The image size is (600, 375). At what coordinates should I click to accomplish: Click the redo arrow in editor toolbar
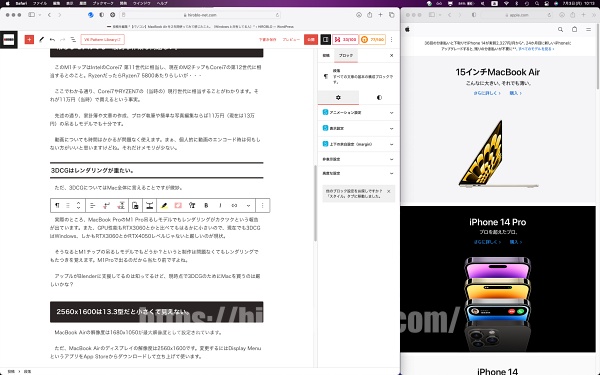(x=62, y=39)
